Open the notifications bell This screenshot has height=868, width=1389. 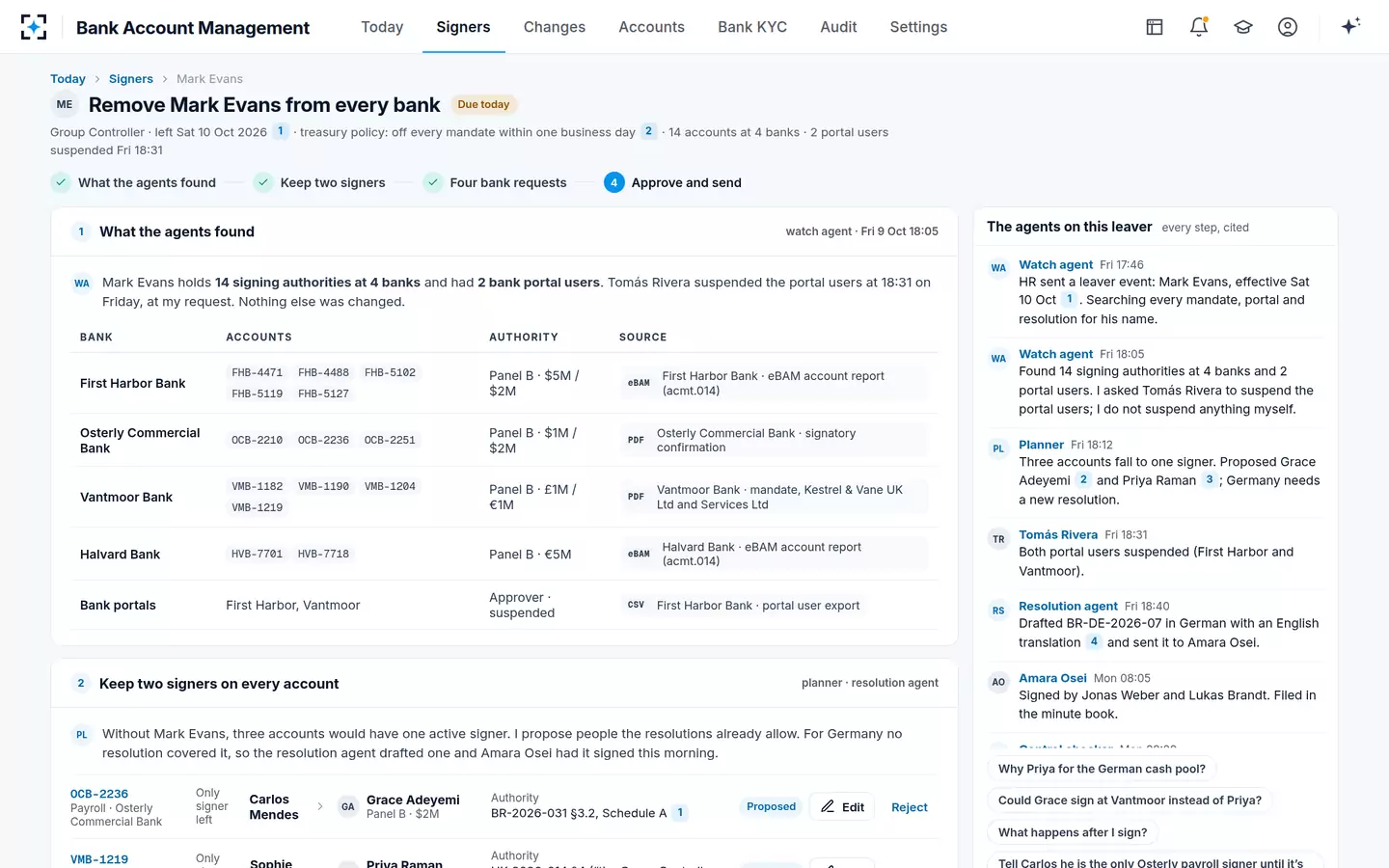pos(1199,27)
